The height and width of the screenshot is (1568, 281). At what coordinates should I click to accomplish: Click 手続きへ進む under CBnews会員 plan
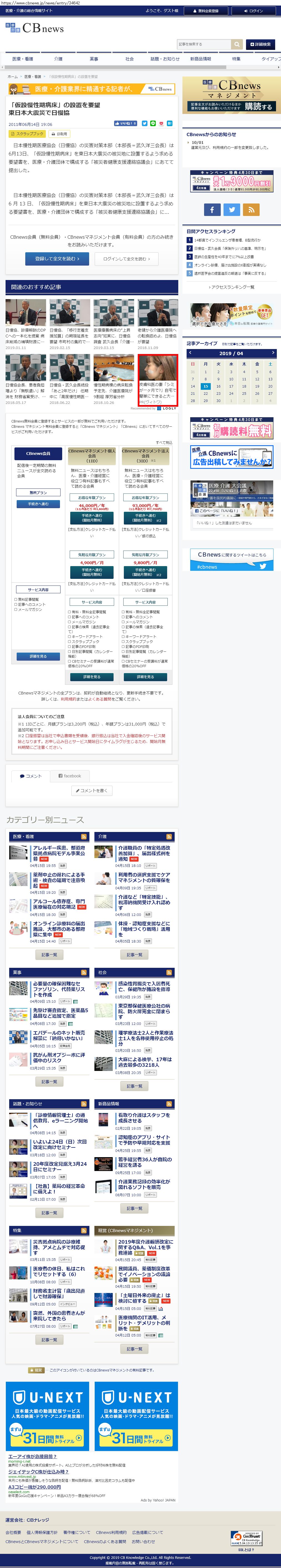38,504
